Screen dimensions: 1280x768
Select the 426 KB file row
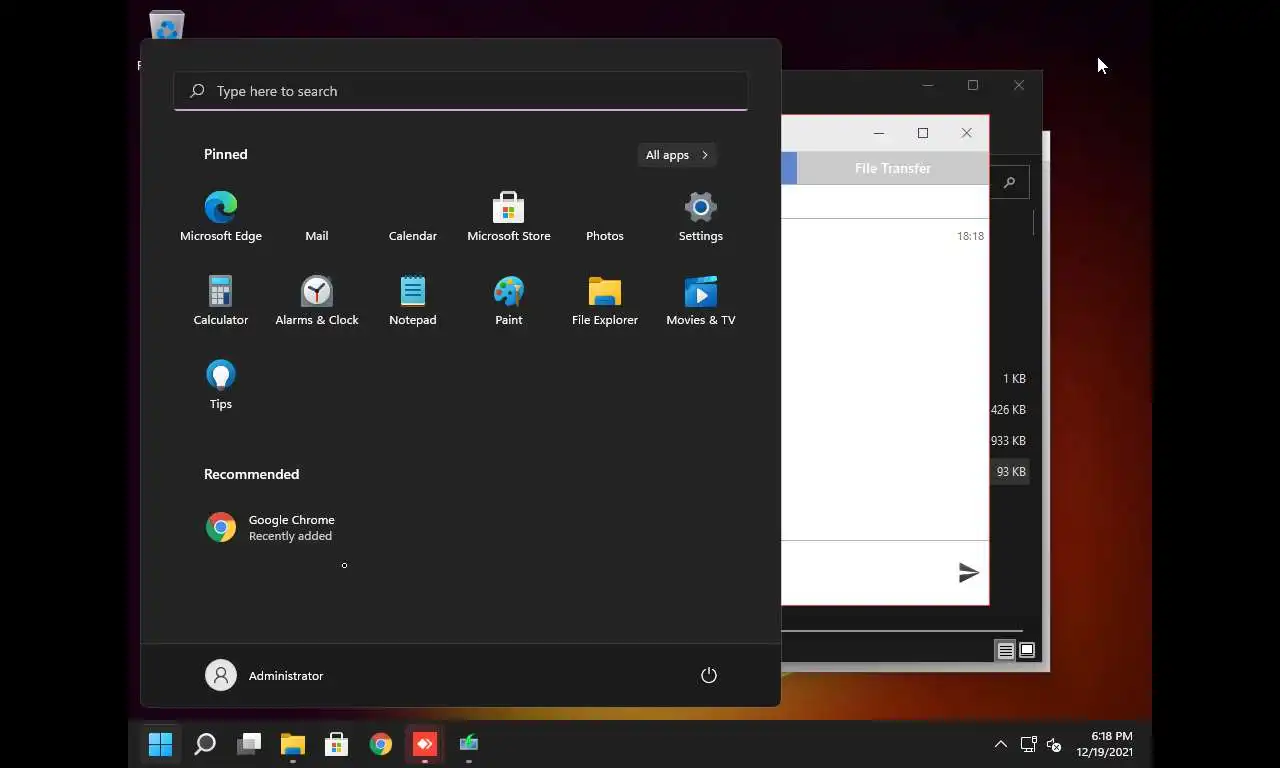coord(1010,410)
